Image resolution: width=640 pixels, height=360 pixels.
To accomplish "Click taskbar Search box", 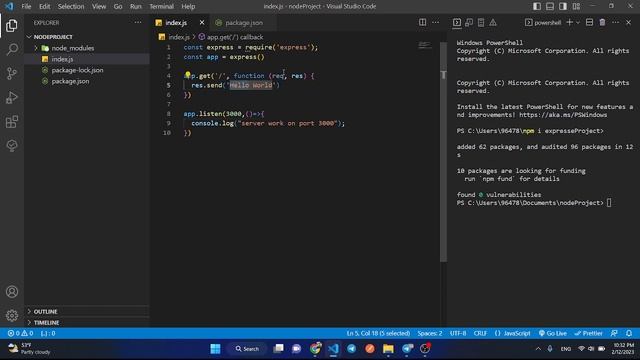I will pyautogui.click(x=247, y=349).
